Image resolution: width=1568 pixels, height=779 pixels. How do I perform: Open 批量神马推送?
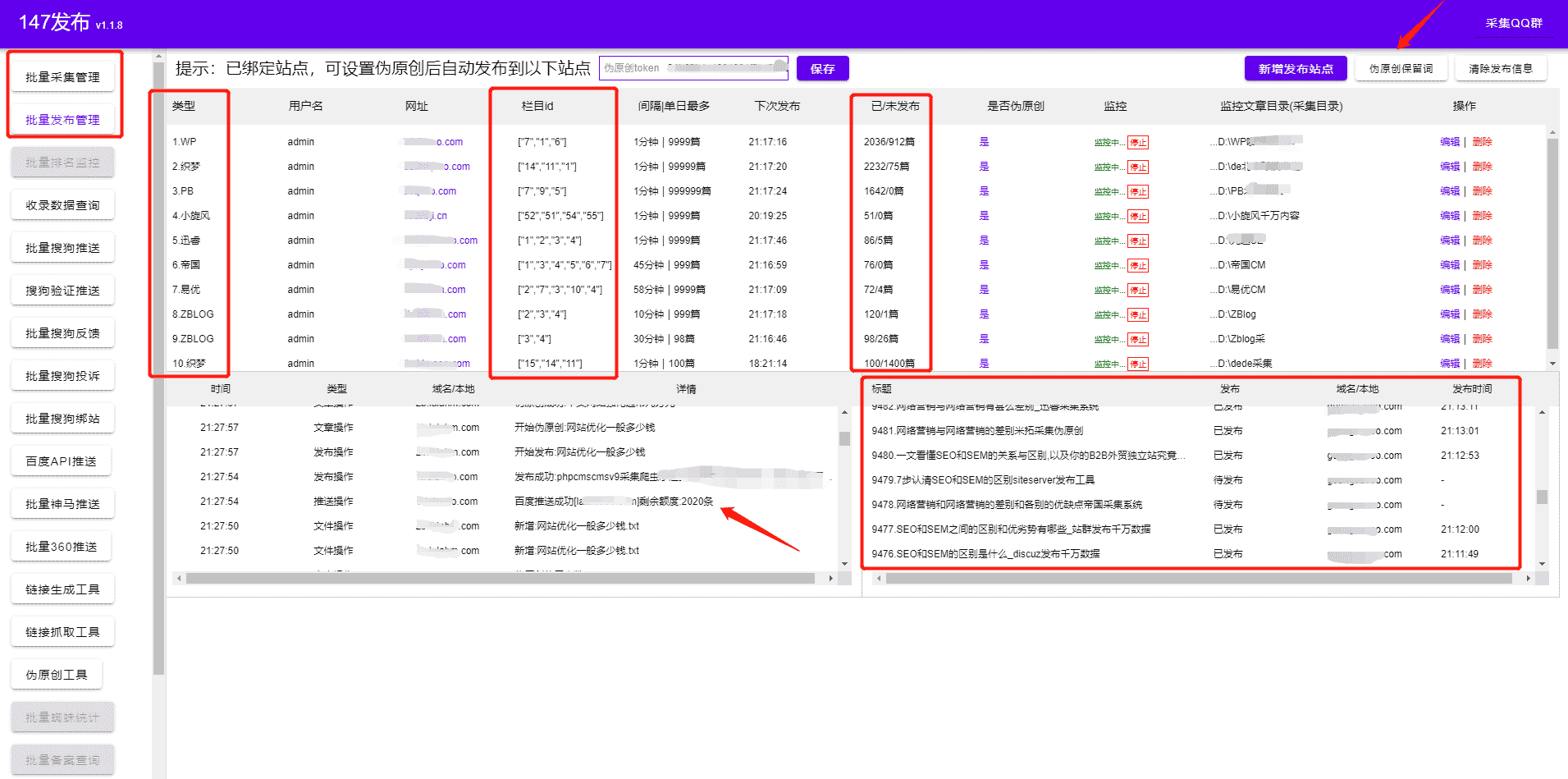point(62,503)
